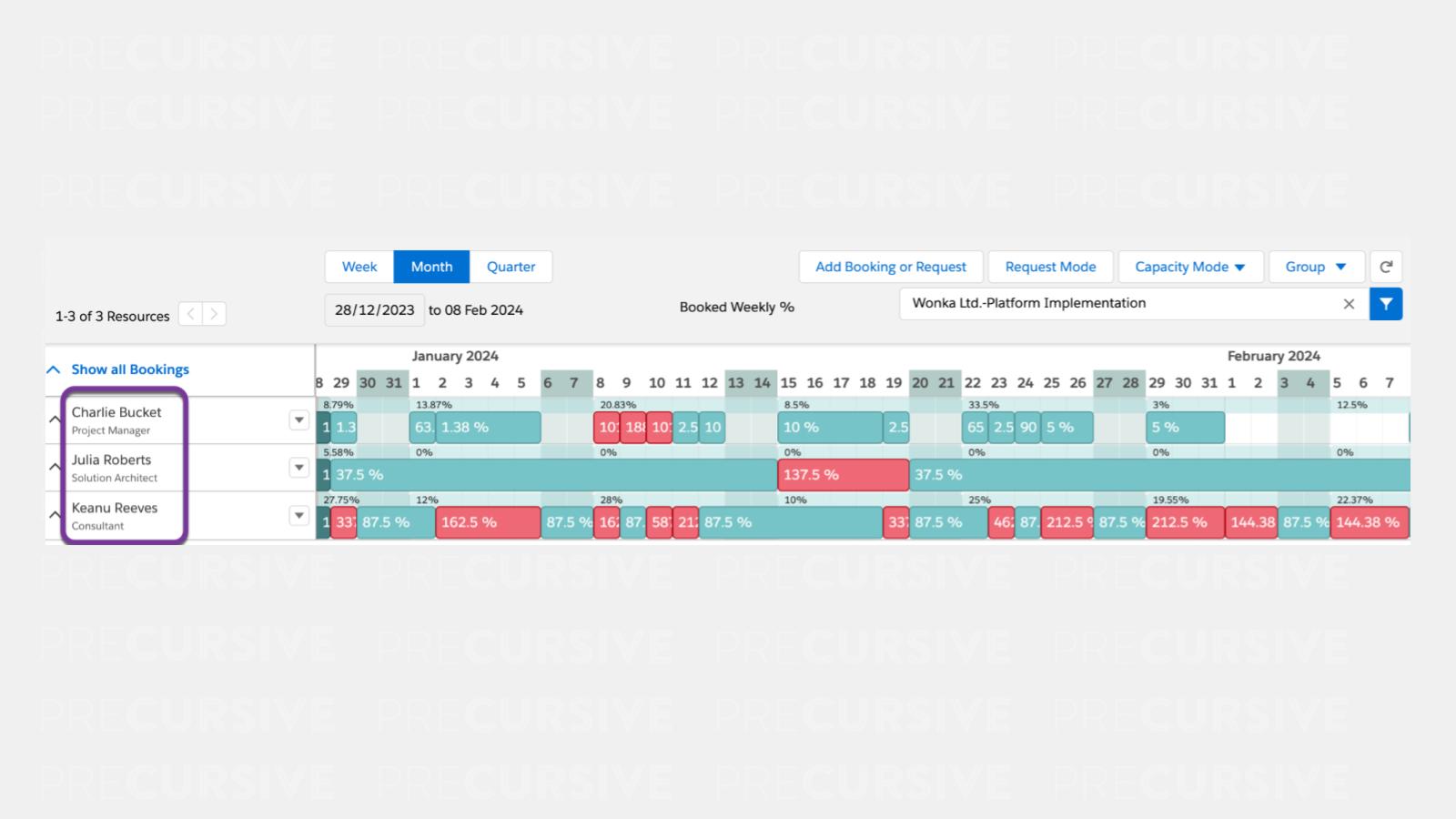Switch to the Week view tab

[359, 267]
